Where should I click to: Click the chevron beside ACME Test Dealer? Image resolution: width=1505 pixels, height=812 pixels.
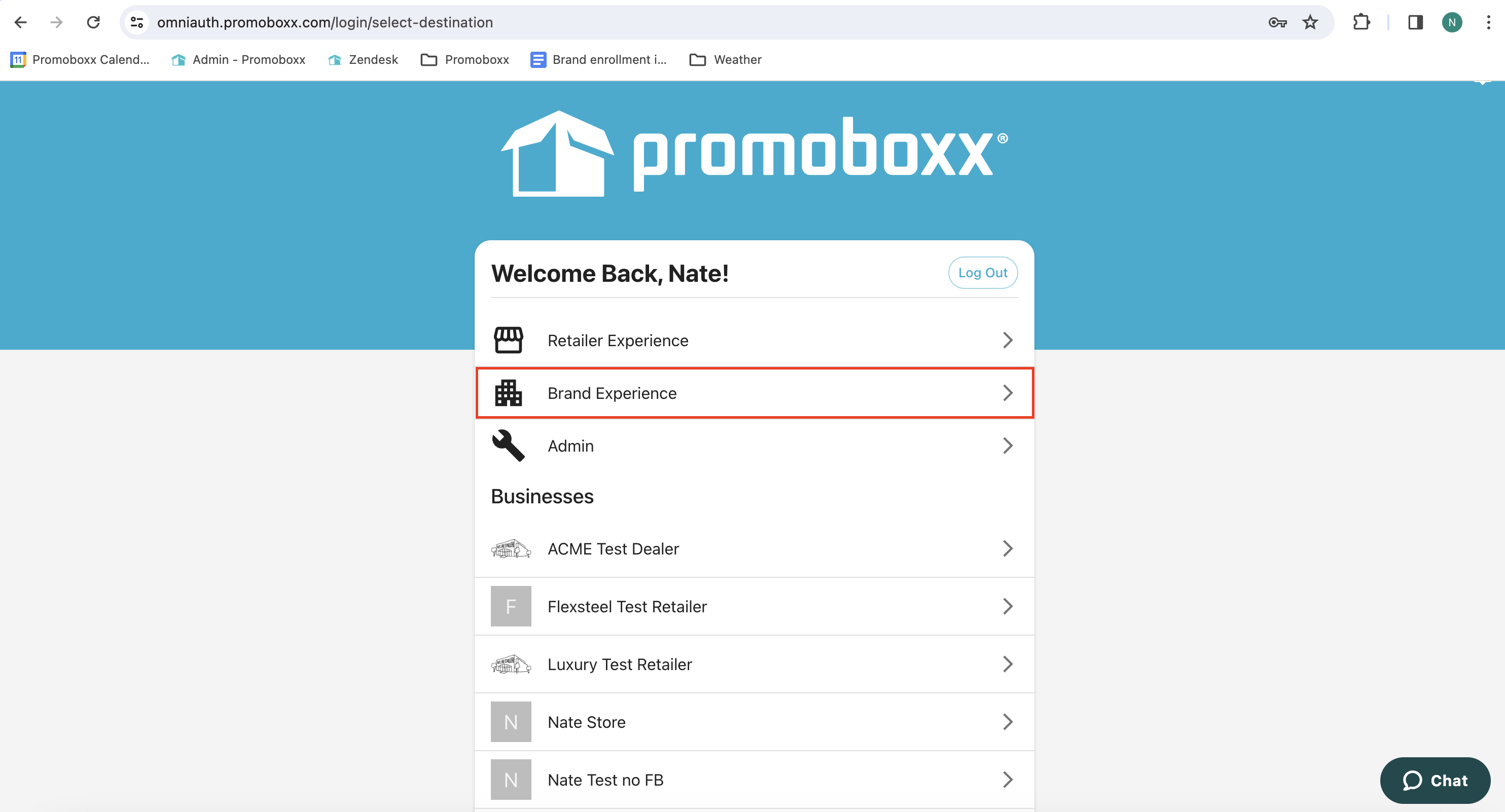tap(1008, 548)
